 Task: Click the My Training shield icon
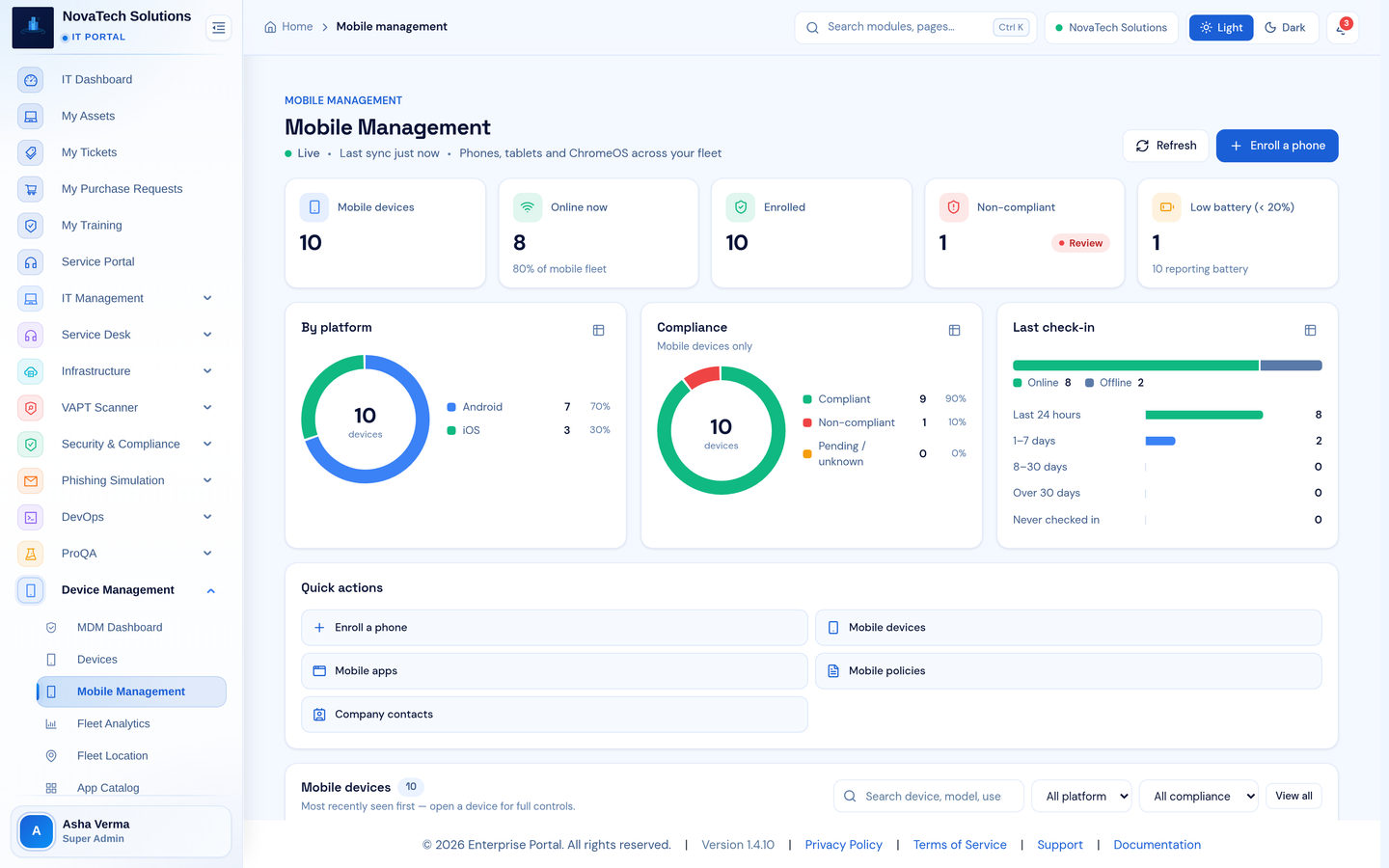click(31, 226)
